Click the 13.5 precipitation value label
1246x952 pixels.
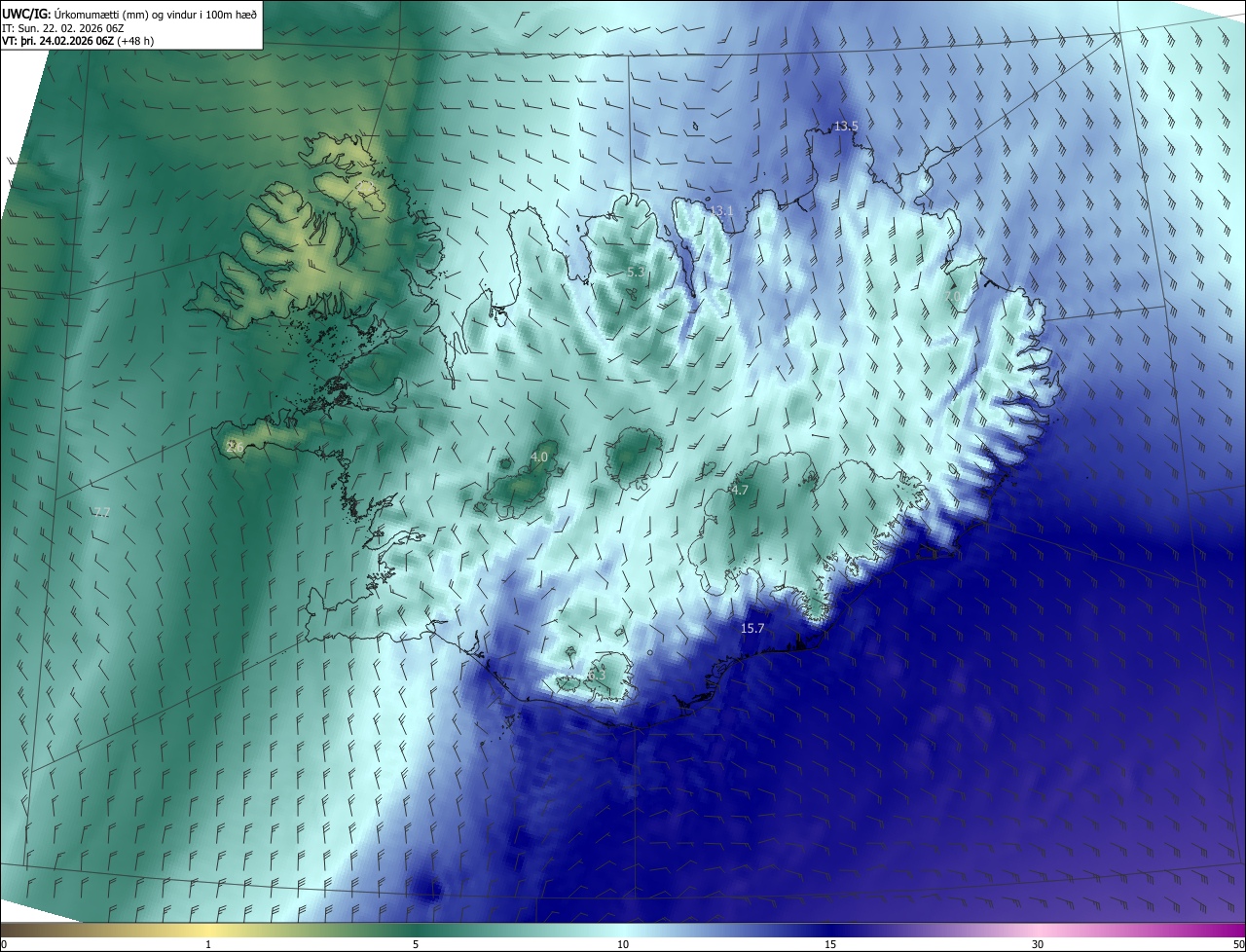coord(846,127)
